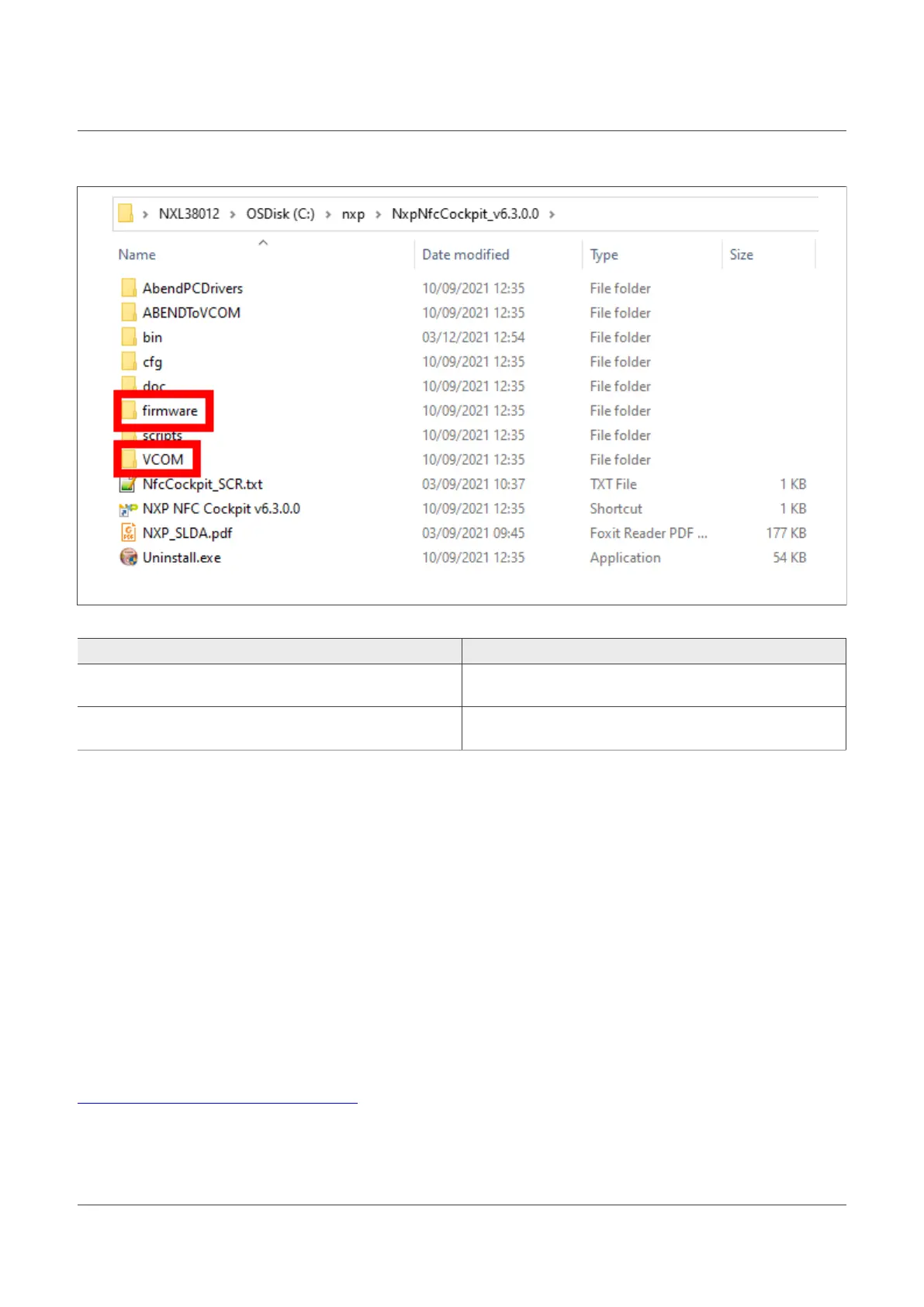
Task: Expand the chevron after OSDisk (C:) breadcrumb
Action: (327, 214)
